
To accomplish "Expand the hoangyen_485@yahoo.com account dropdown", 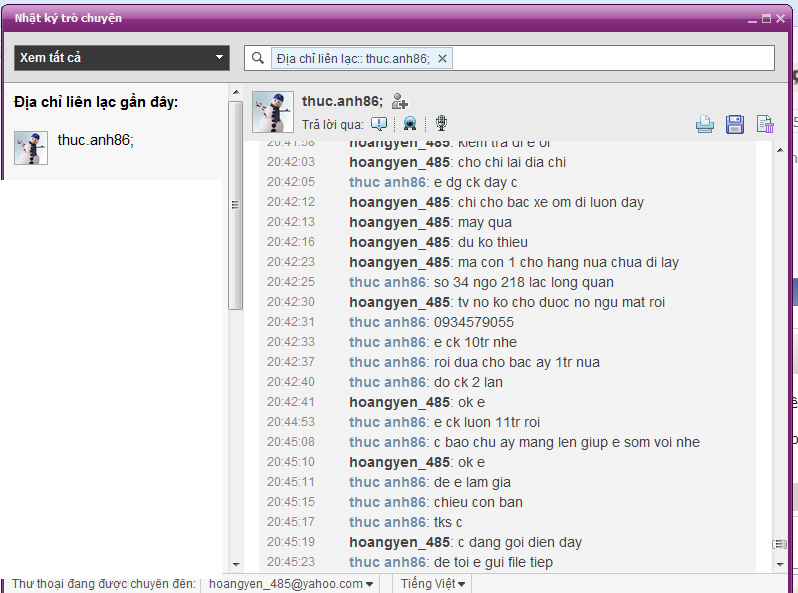I will coord(291,584).
